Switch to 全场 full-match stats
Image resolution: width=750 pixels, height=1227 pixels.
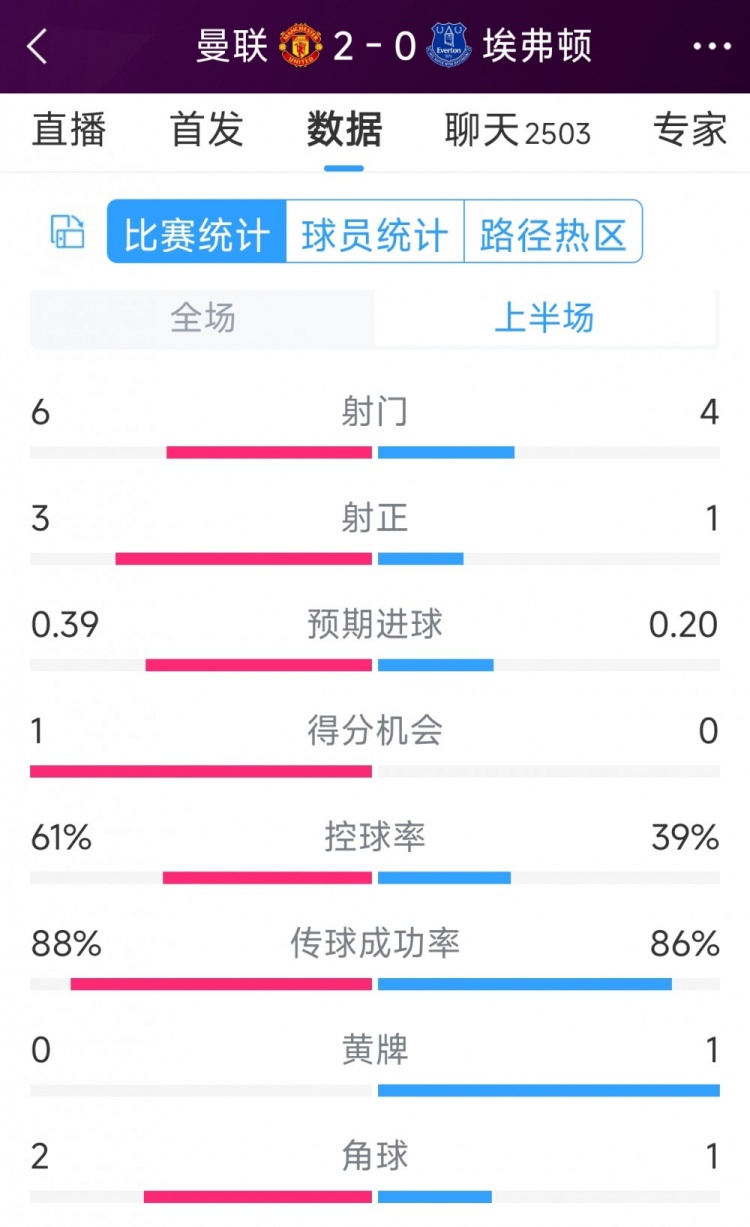pyautogui.click(x=203, y=318)
